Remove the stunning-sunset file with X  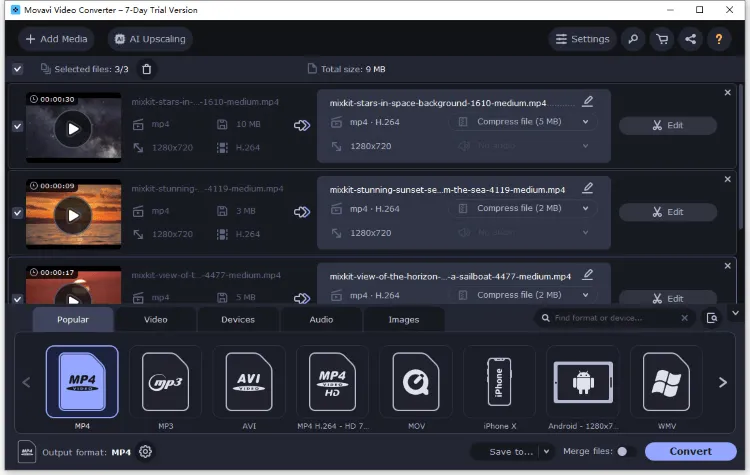[x=728, y=179]
